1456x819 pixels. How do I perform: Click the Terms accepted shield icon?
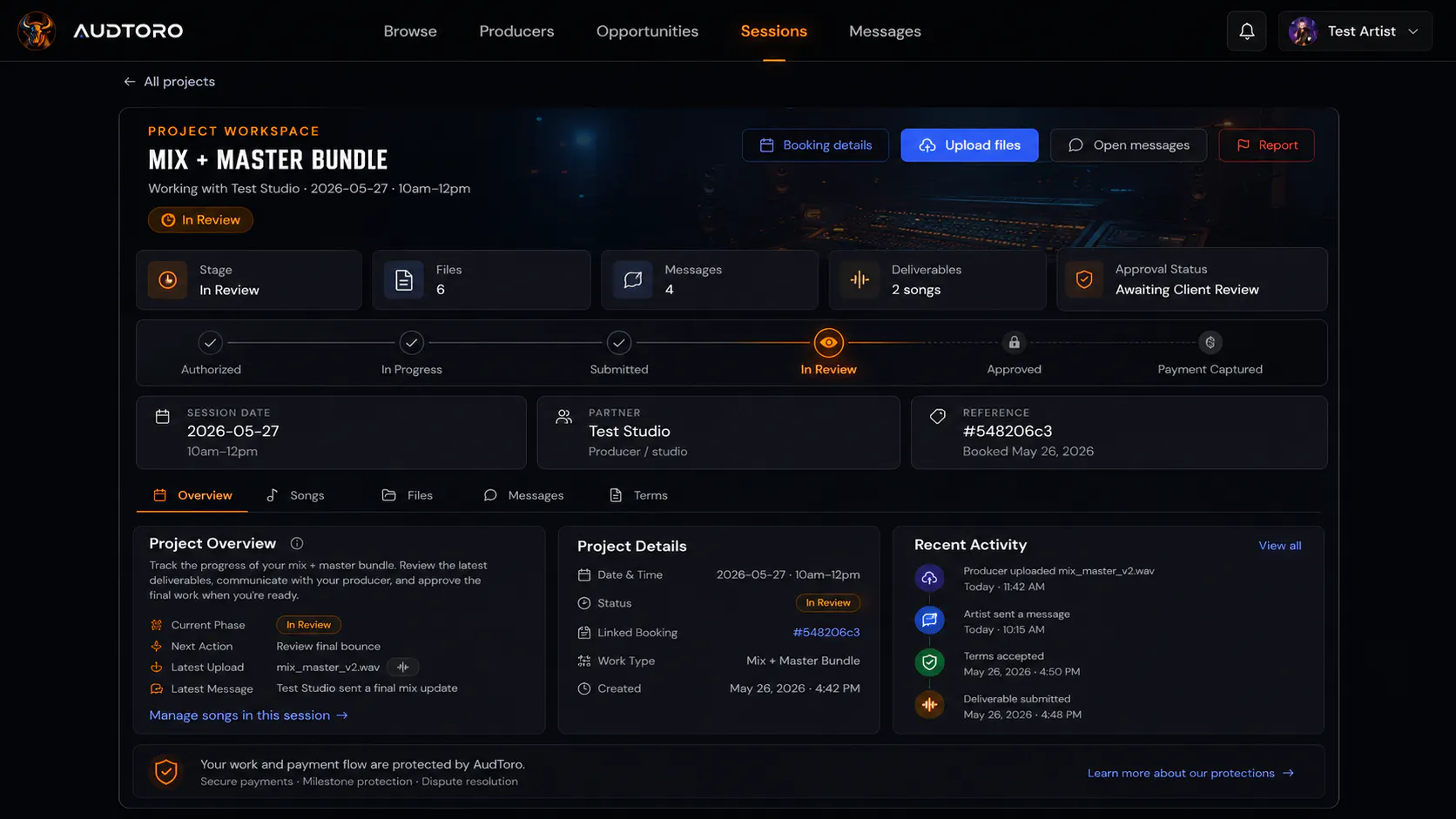point(929,663)
